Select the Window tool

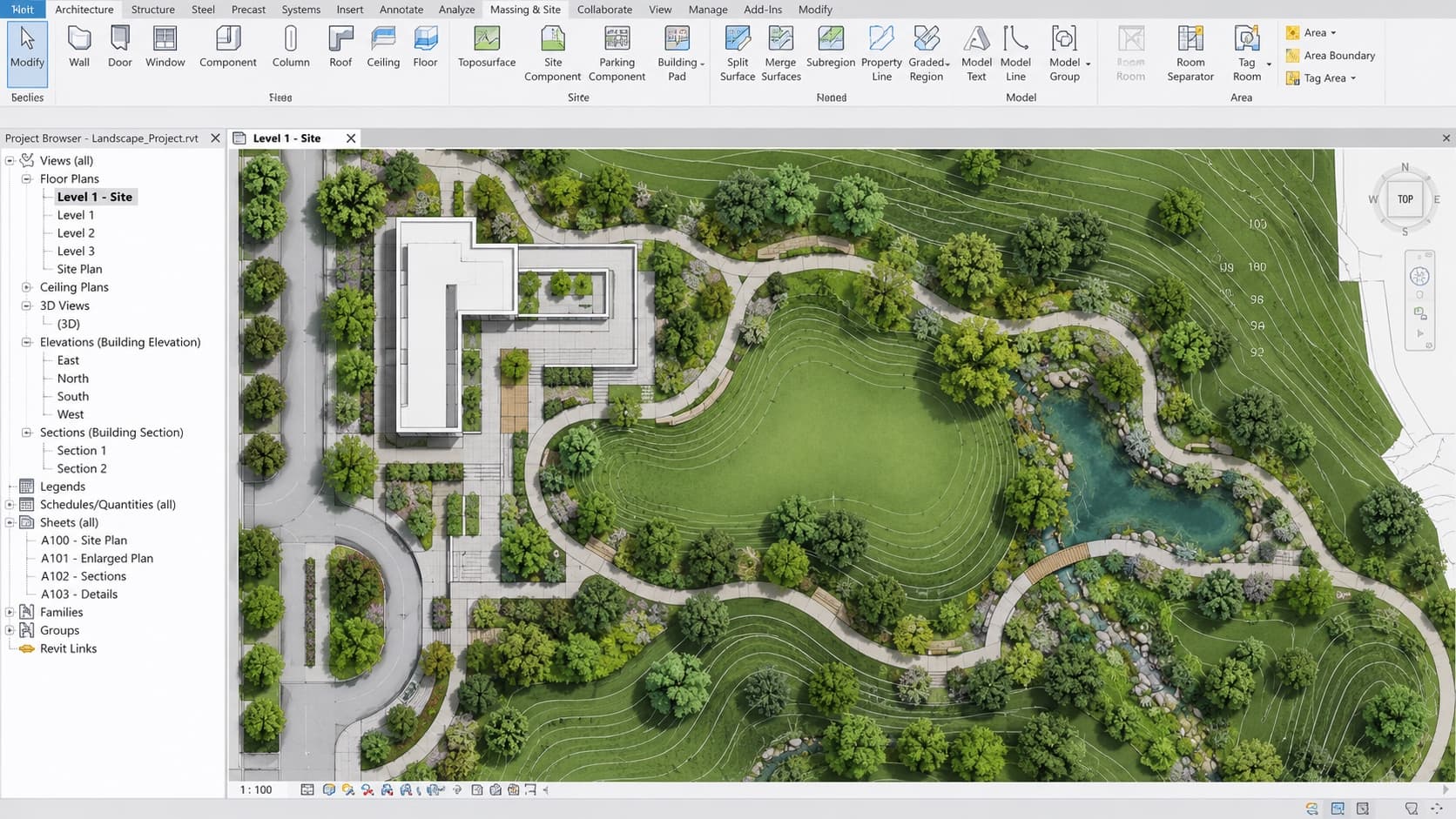[165, 47]
